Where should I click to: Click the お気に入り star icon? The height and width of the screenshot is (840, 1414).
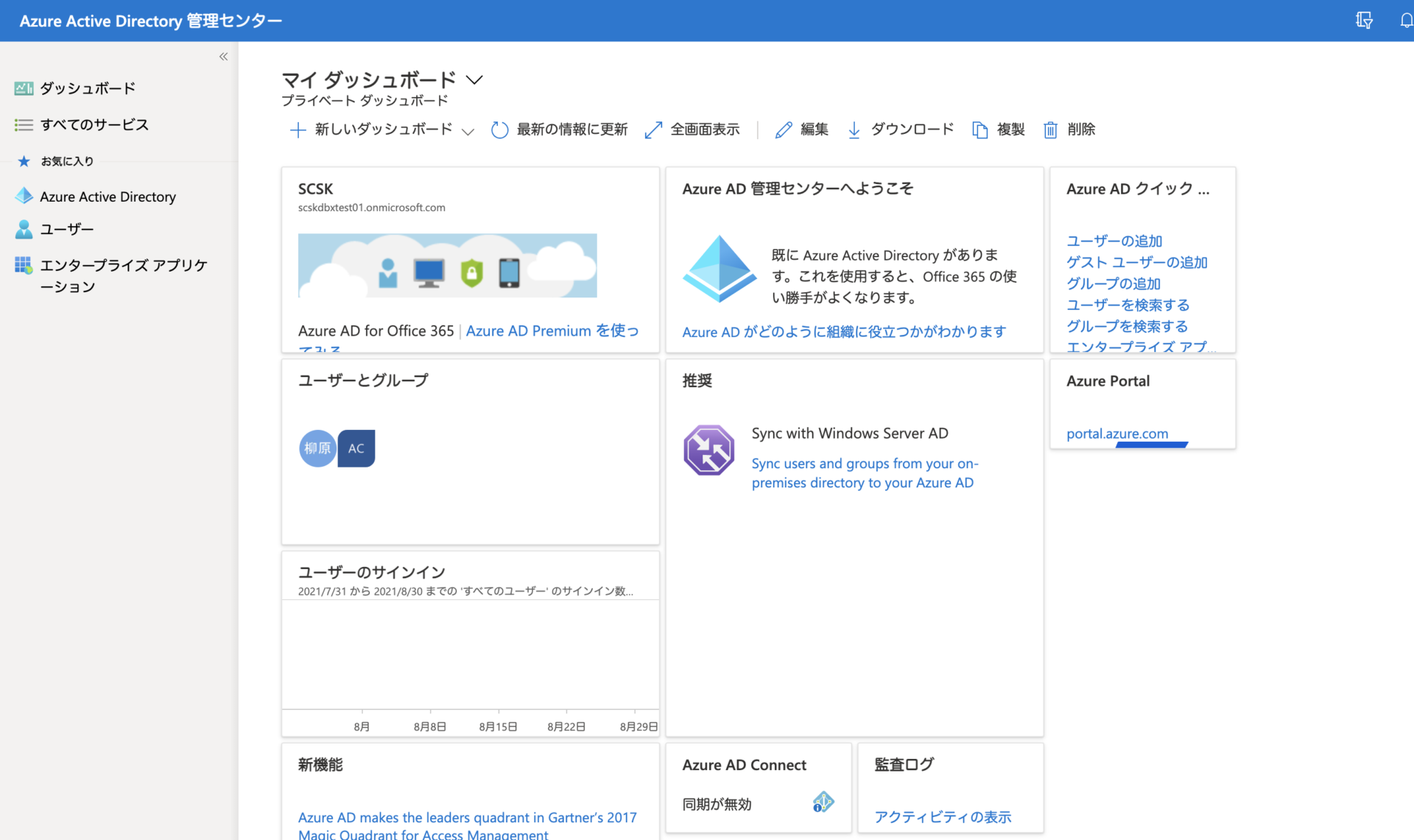24,161
